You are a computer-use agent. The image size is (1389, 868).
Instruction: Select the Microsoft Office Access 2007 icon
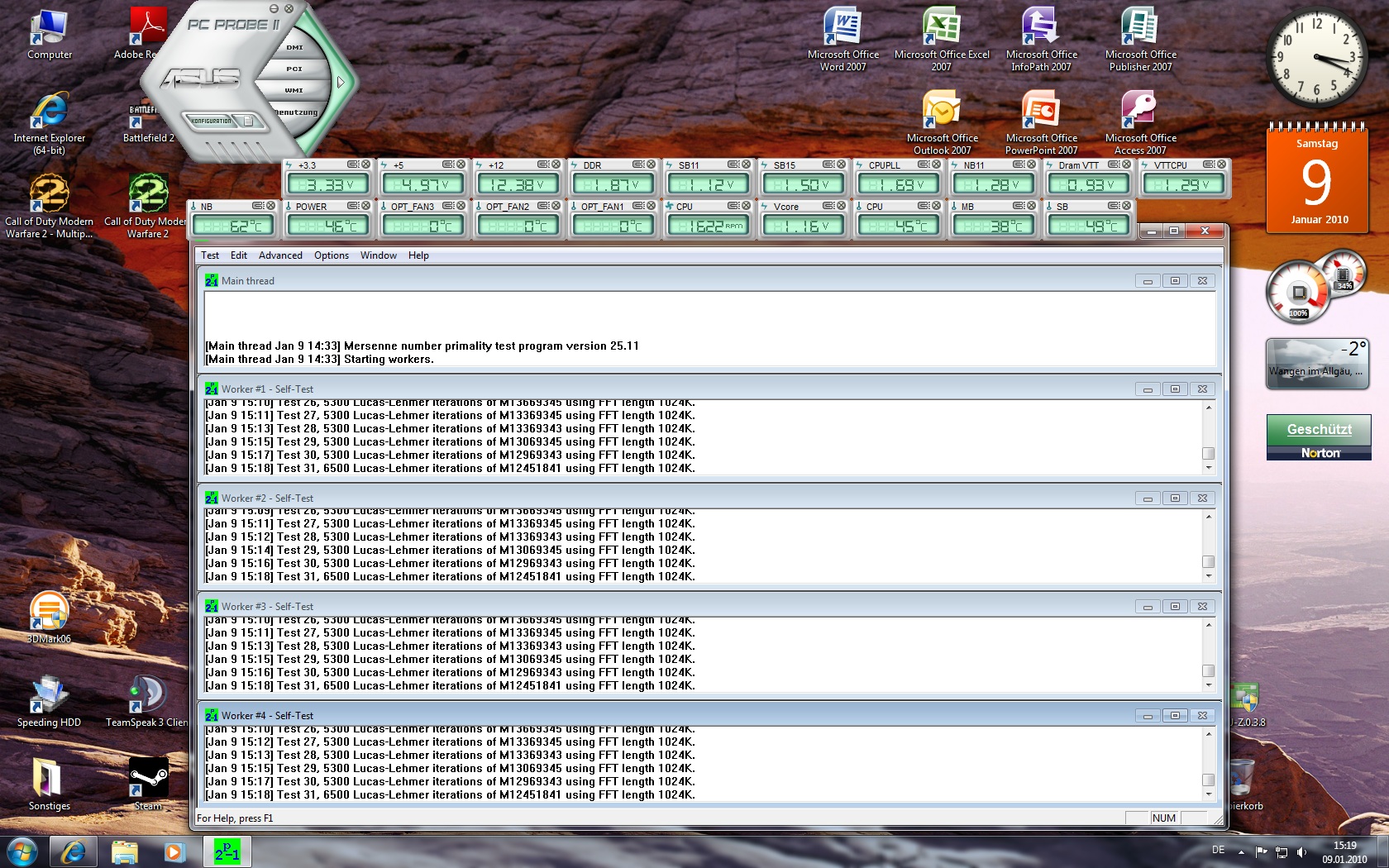1140,122
